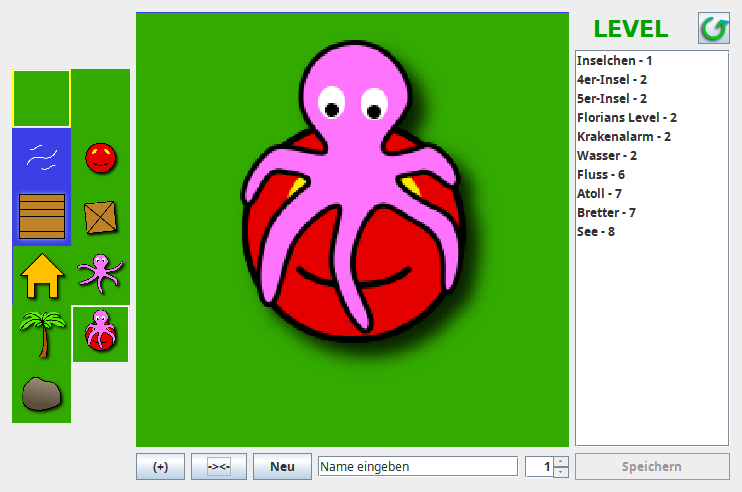The image size is (742, 492).
Task: Click the green LEVEL heading
Action: point(631,29)
